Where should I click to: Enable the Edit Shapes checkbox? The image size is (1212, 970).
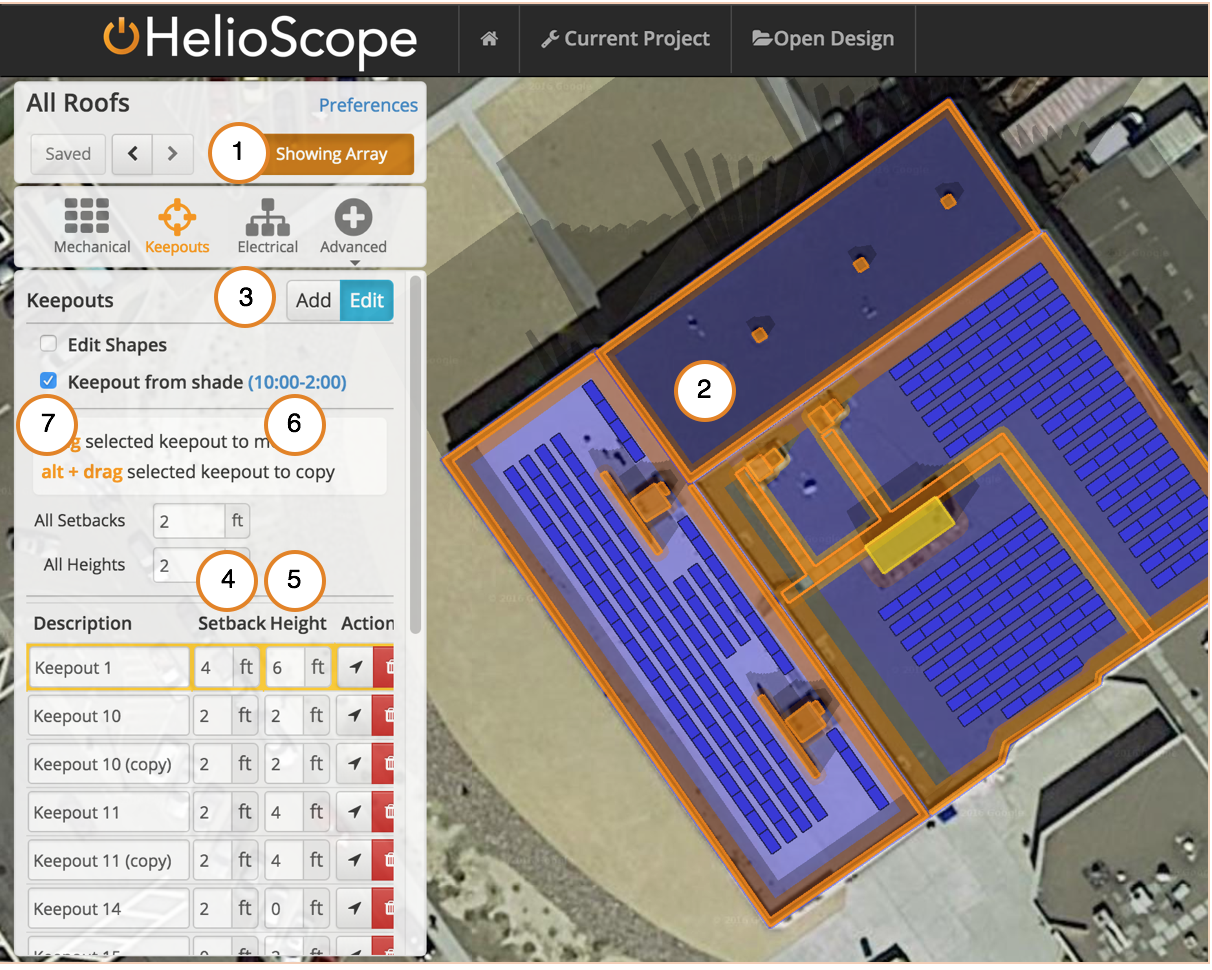[48, 344]
